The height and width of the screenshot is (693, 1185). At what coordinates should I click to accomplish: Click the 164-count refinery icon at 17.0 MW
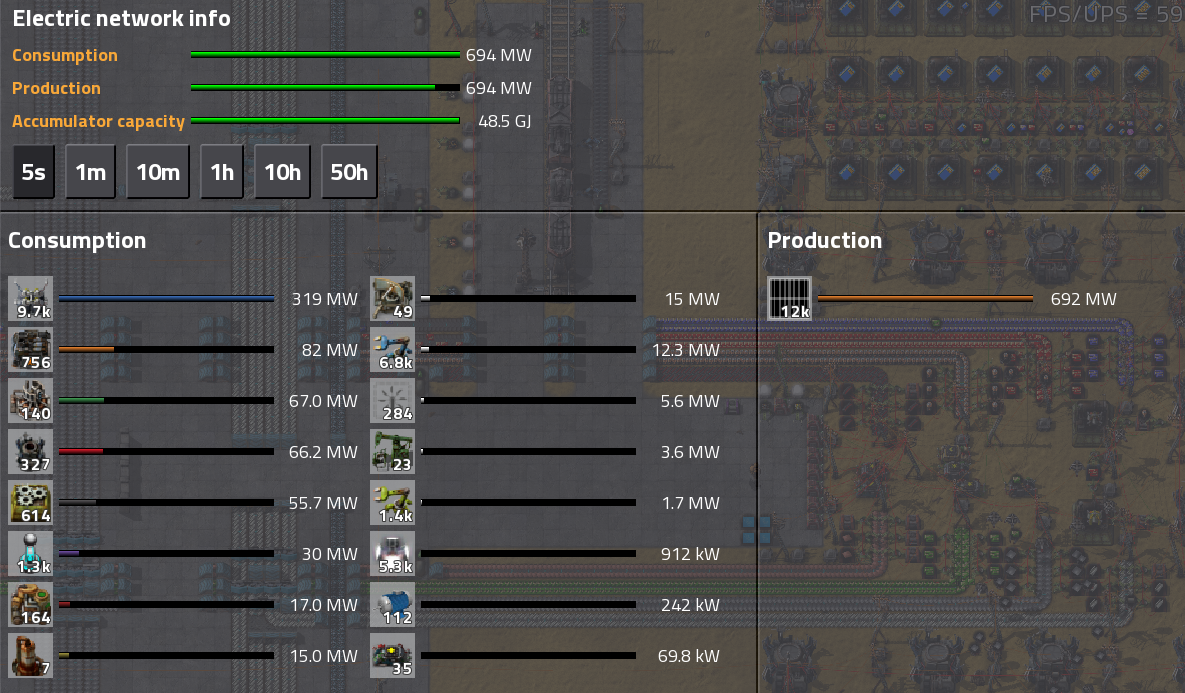30,605
